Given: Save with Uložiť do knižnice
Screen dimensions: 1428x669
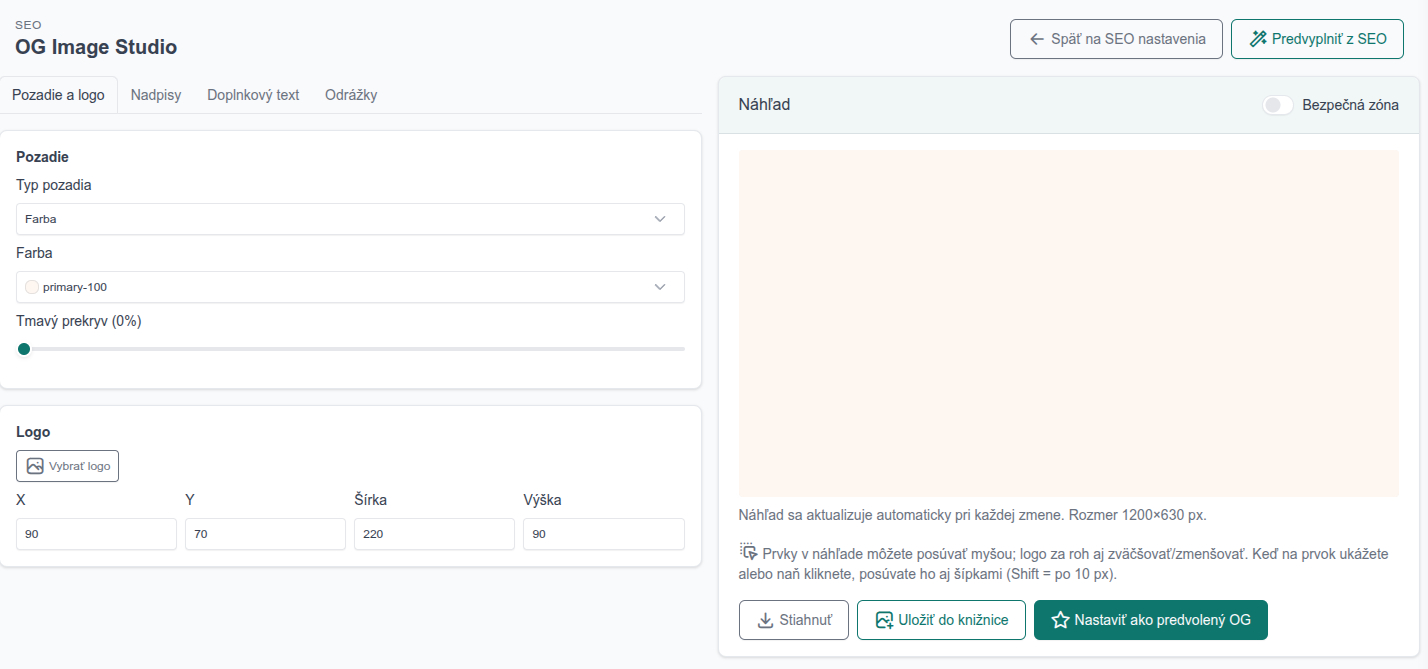Looking at the screenshot, I should pyautogui.click(x=941, y=620).
